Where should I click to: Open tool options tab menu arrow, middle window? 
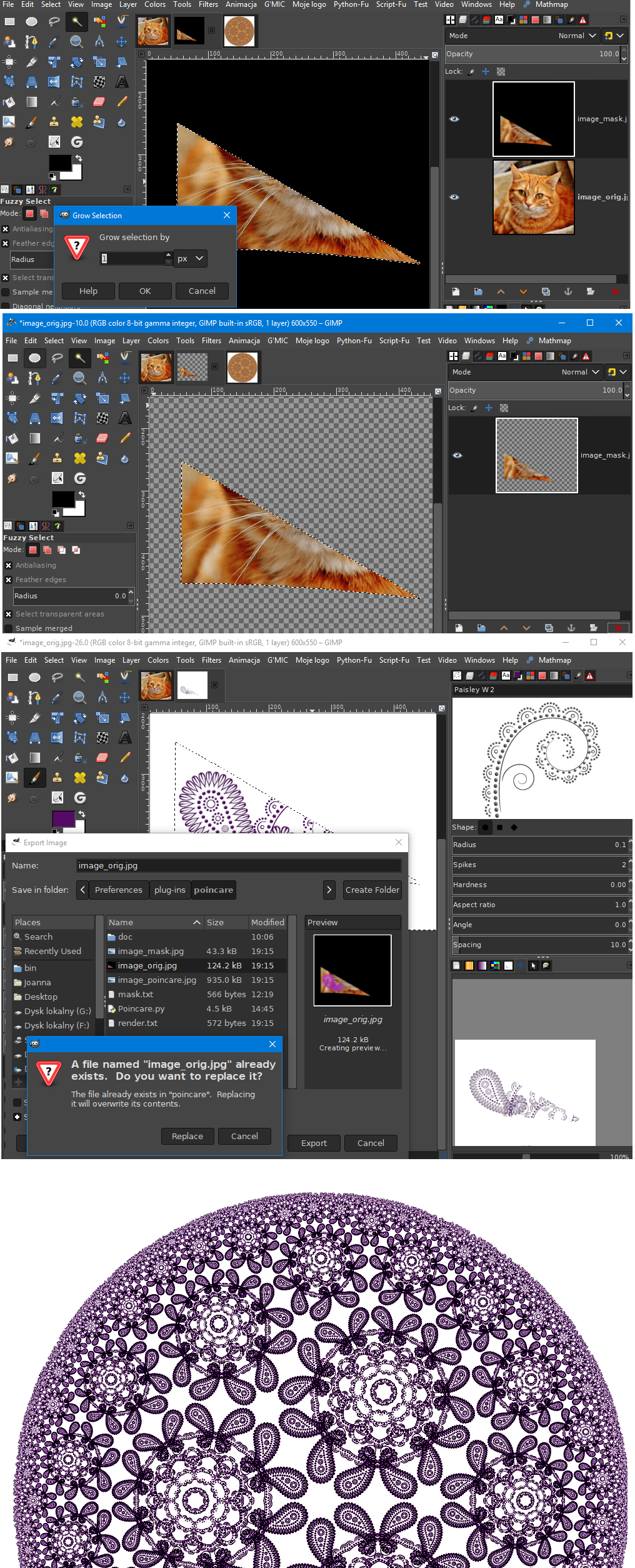(x=130, y=525)
